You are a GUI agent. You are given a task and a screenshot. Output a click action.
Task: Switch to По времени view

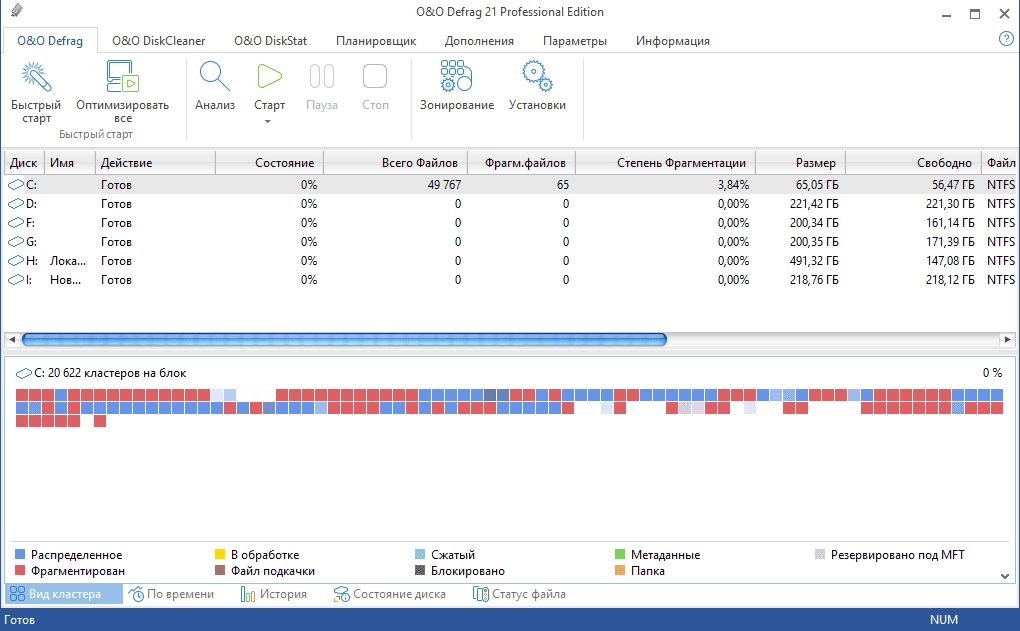pyautogui.click(x=171, y=594)
